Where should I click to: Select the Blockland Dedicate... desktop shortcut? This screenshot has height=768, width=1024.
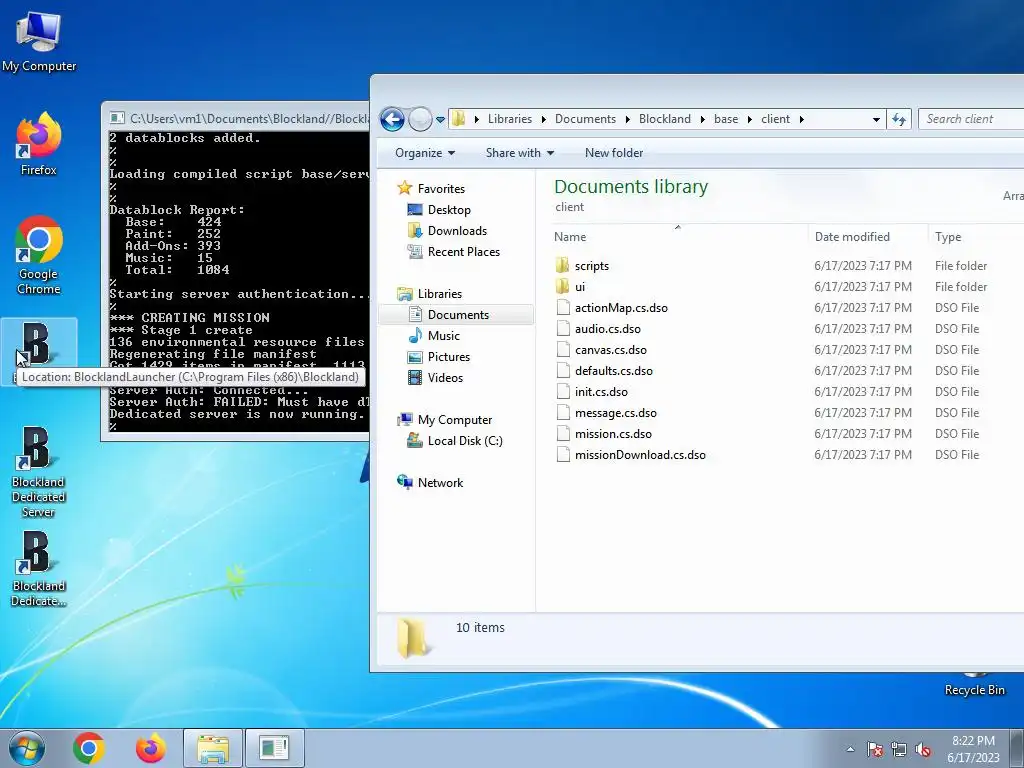(39, 568)
